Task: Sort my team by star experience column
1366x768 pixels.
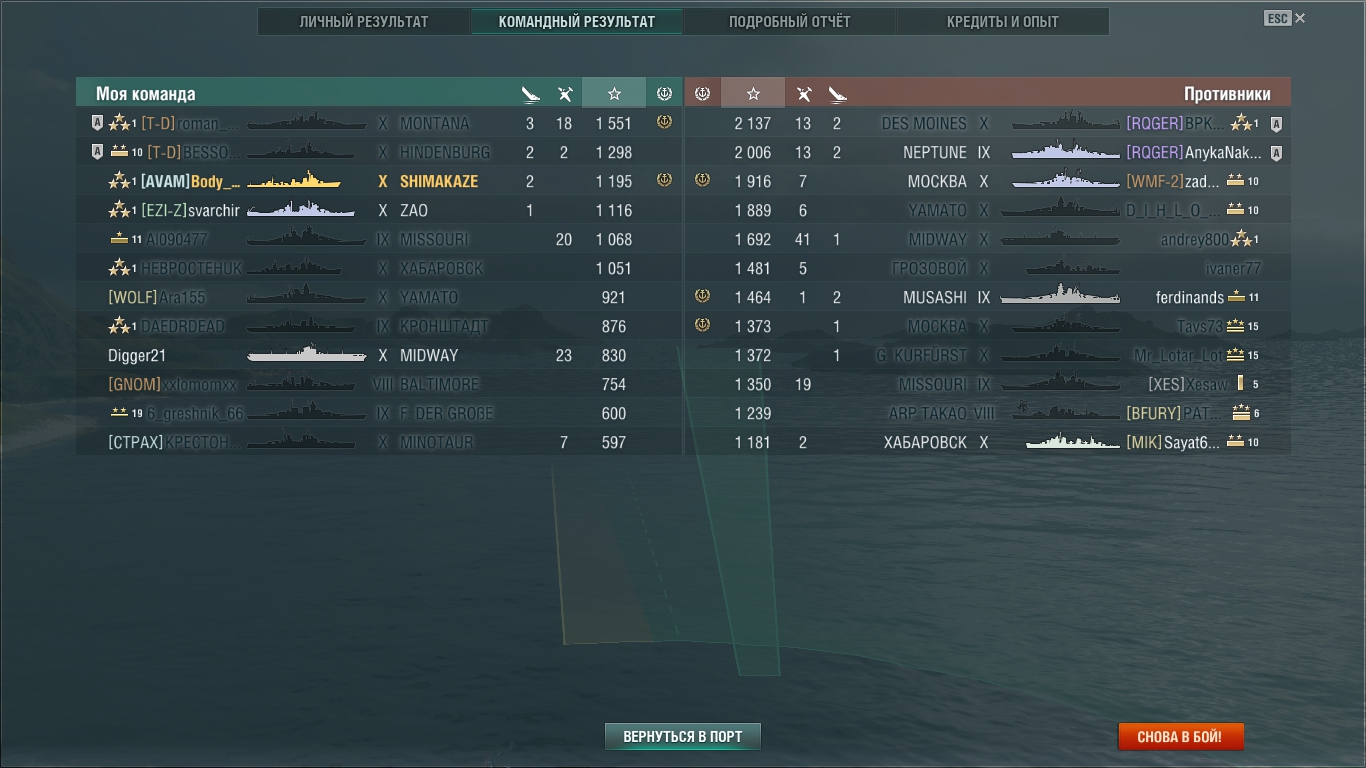Action: (x=614, y=94)
